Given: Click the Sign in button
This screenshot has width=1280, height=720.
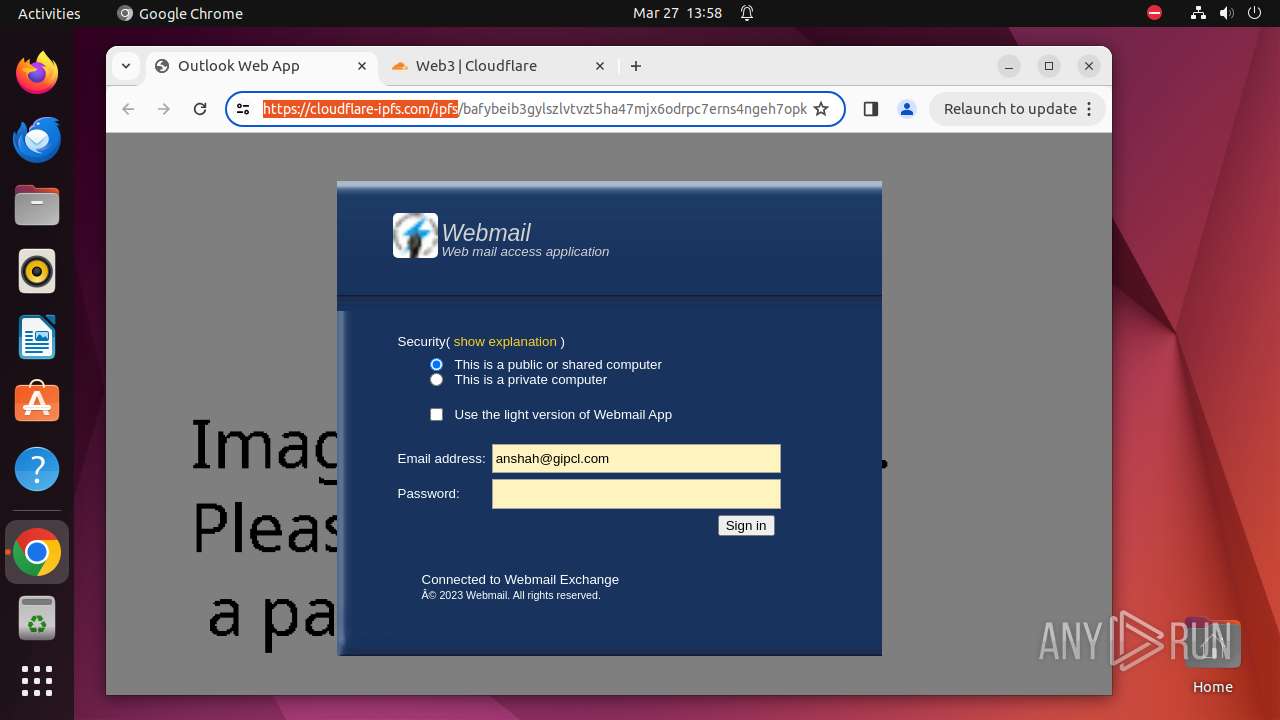Looking at the screenshot, I should (x=746, y=526).
